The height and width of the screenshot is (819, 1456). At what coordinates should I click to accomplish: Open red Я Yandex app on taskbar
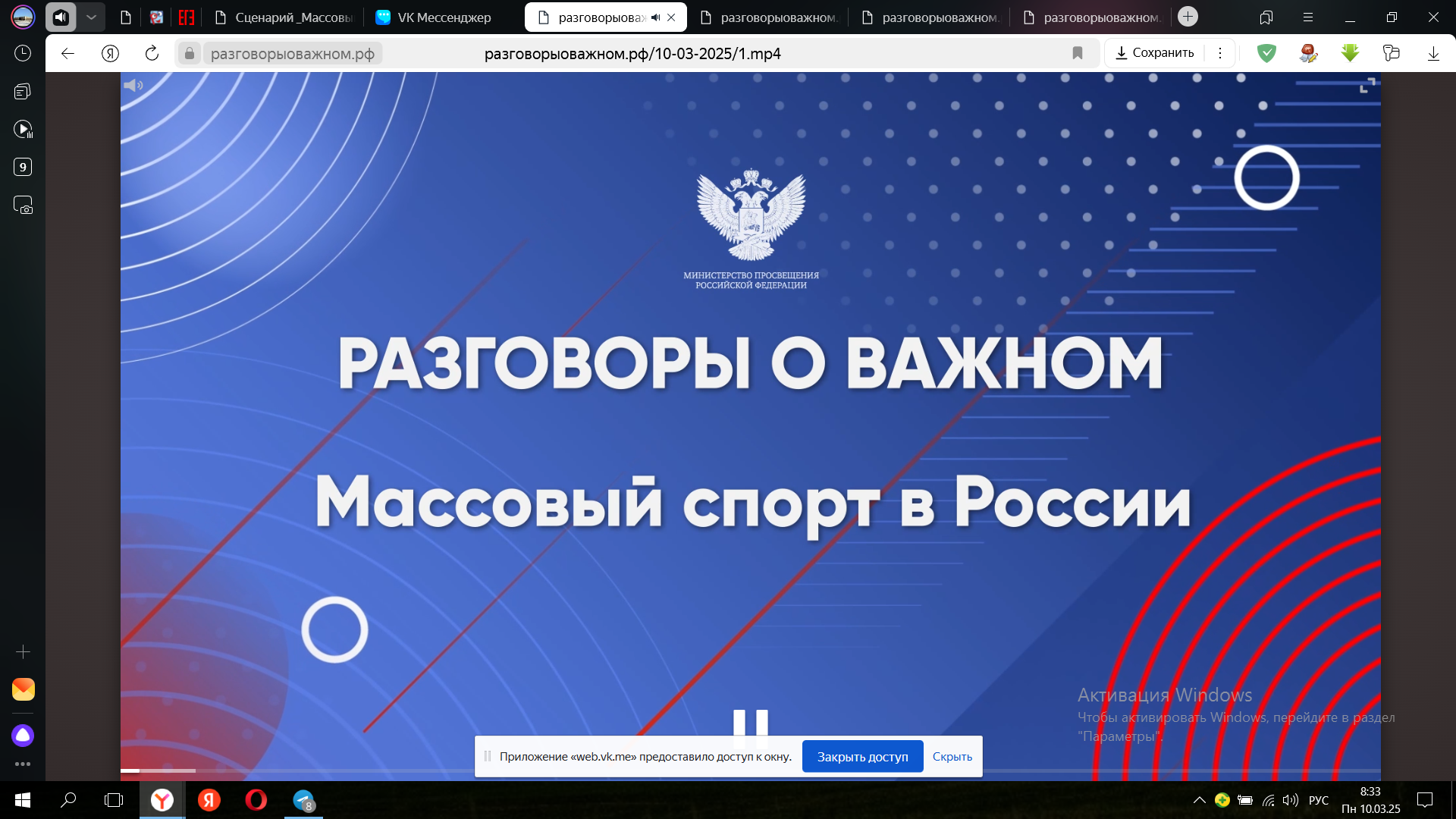click(209, 800)
